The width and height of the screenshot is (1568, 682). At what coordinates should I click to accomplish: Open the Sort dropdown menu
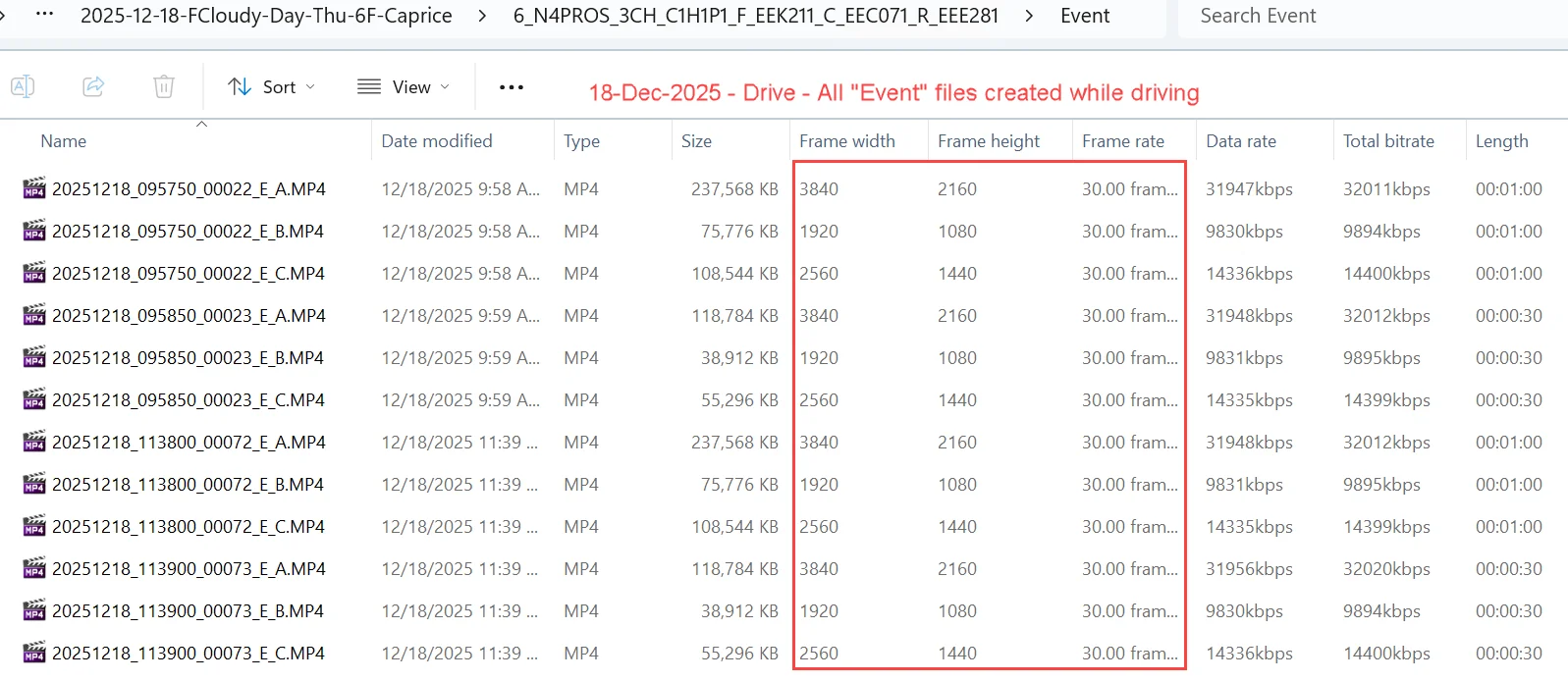(271, 87)
